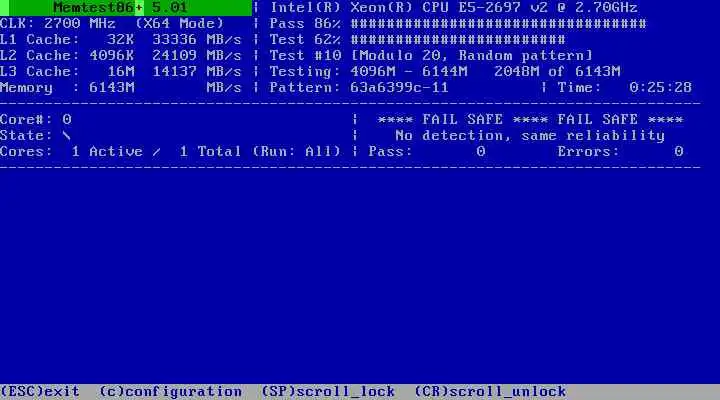Click the Cores Active / Total line
The width and height of the screenshot is (720, 400).
coord(170,152)
